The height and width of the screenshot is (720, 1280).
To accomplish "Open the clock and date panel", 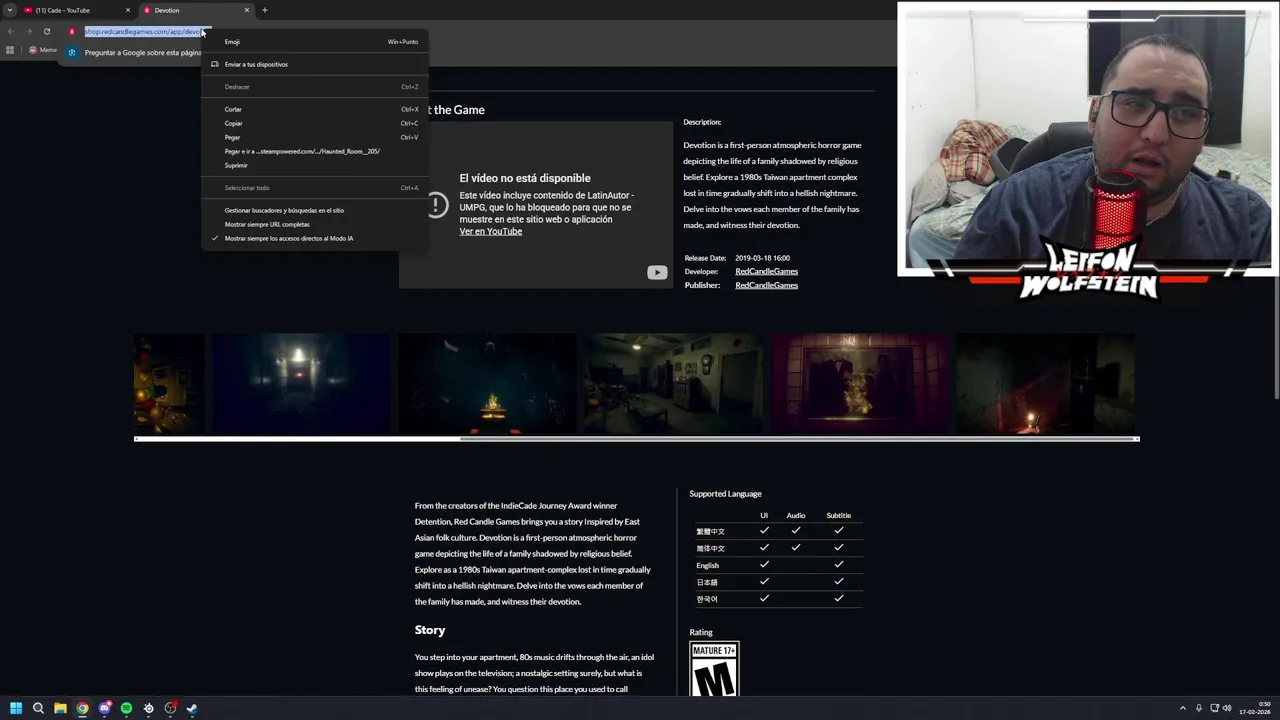I will pyautogui.click(x=1254, y=708).
